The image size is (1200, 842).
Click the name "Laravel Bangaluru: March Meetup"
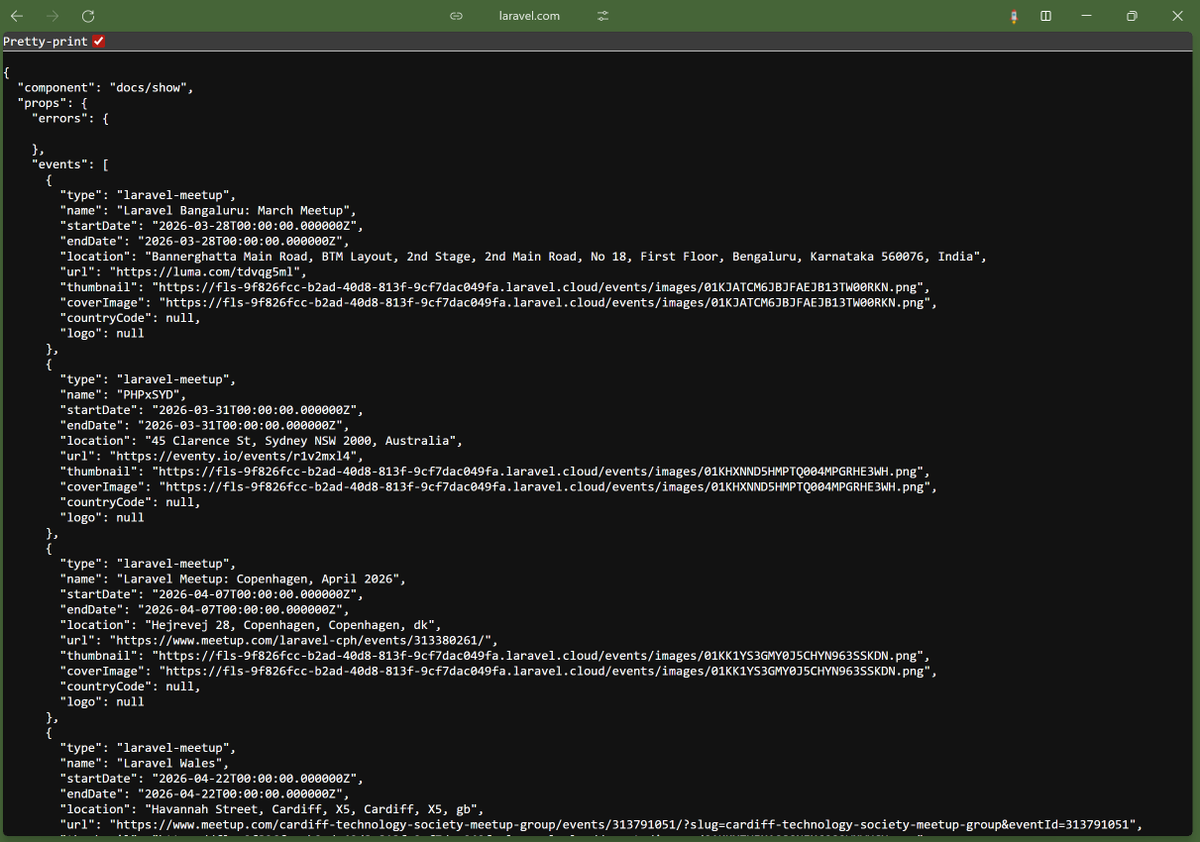(x=236, y=210)
